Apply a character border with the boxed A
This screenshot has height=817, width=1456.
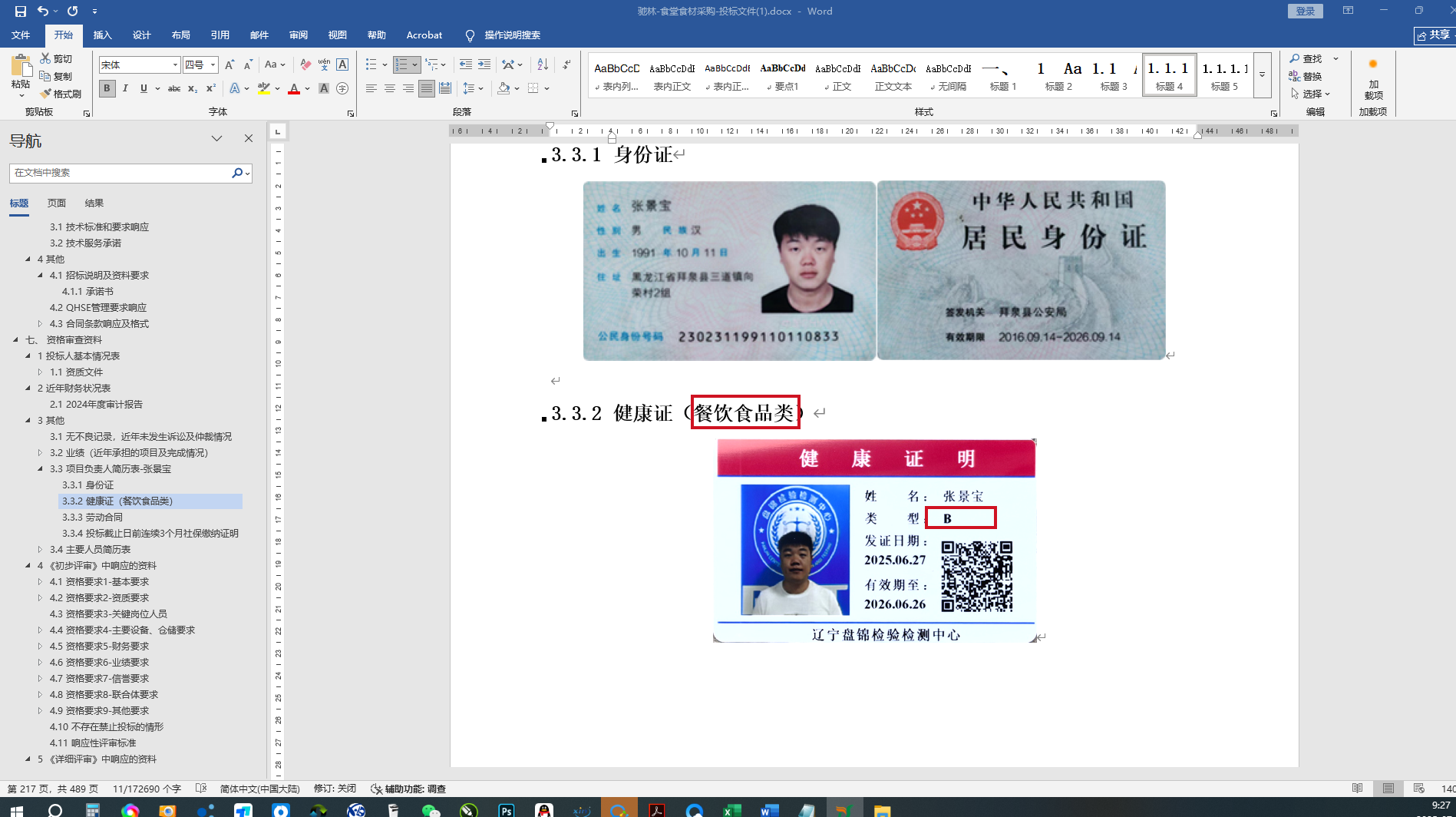click(x=342, y=65)
